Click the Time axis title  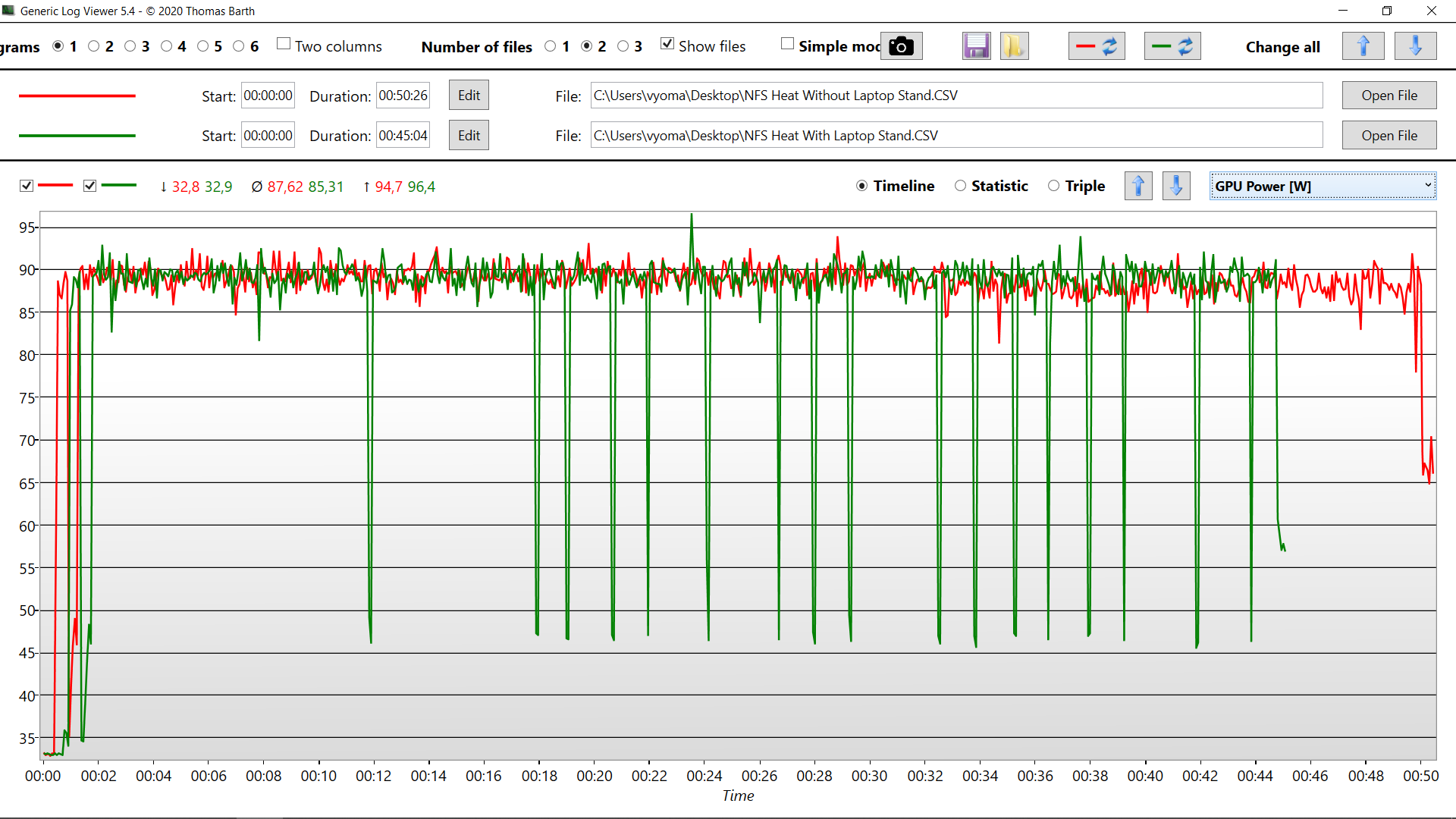(x=738, y=795)
